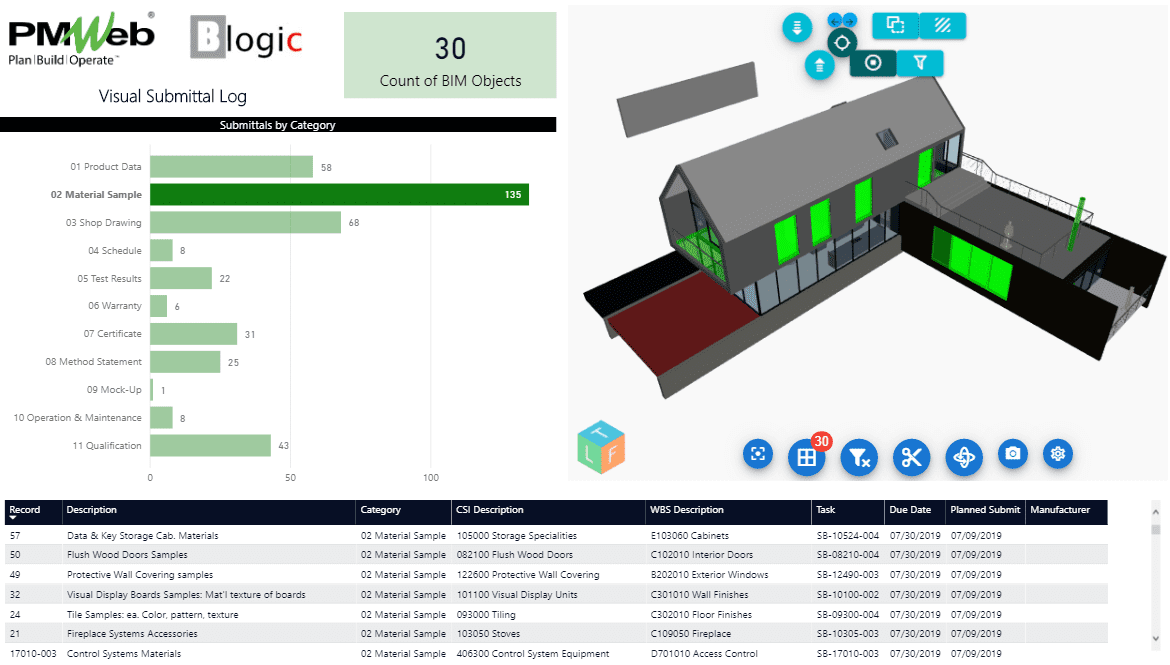
Task: Click task cell 'SB-10100-002'
Action: (x=848, y=595)
